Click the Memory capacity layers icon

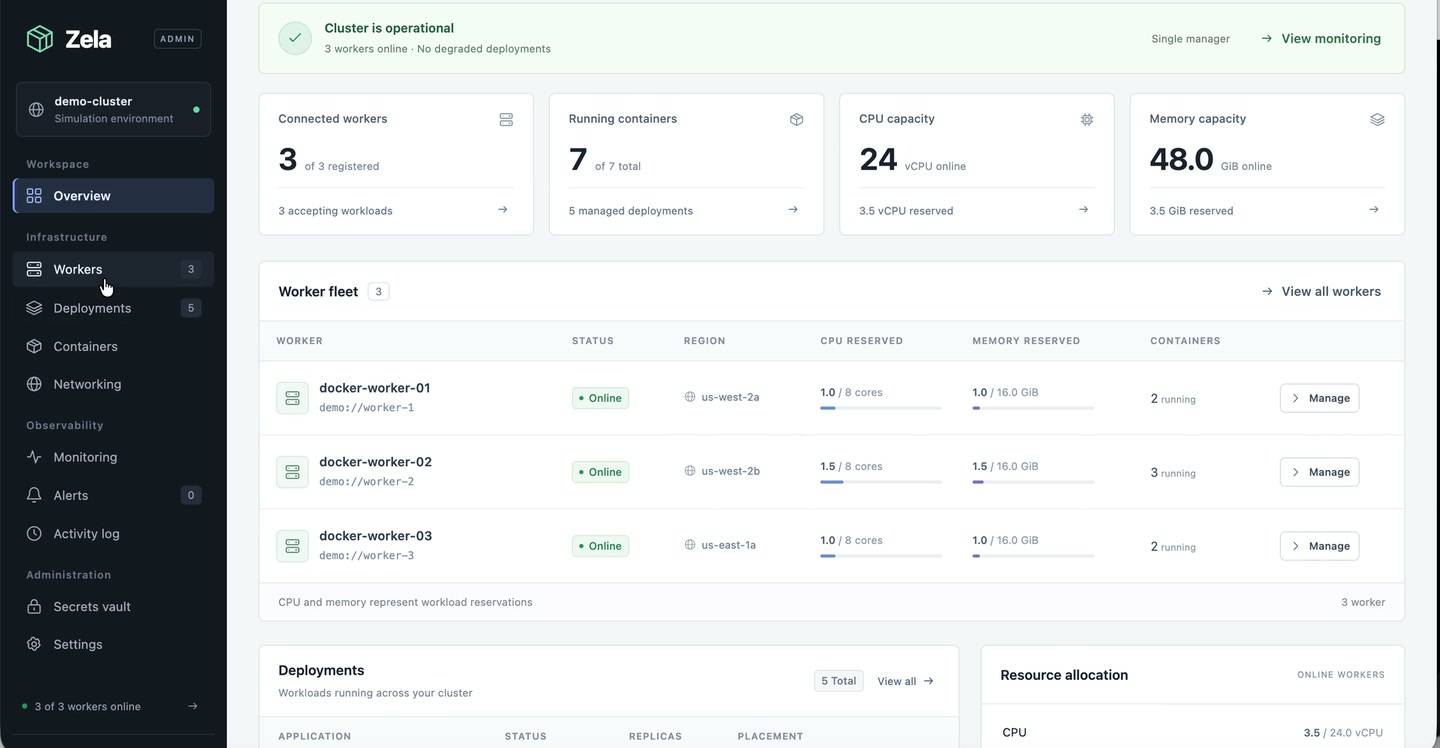(x=1377, y=119)
